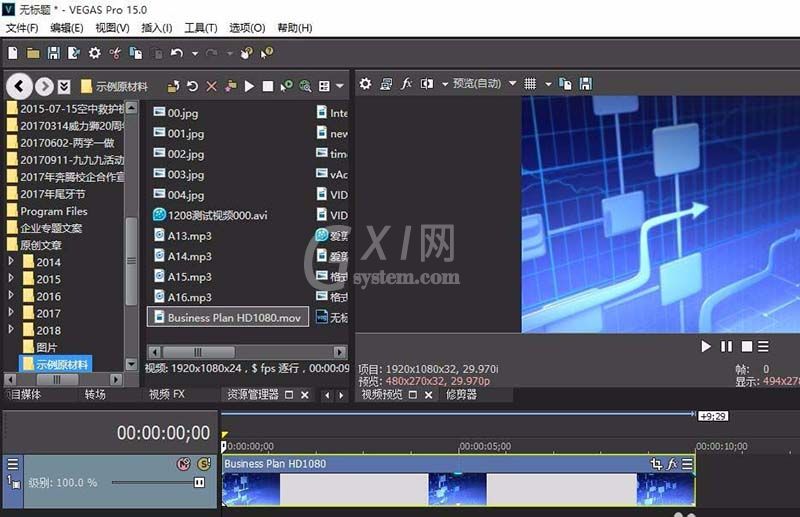Open Event FX on the Business Plan clip
Image resolution: width=800 pixels, height=517 pixels.
tap(672, 463)
